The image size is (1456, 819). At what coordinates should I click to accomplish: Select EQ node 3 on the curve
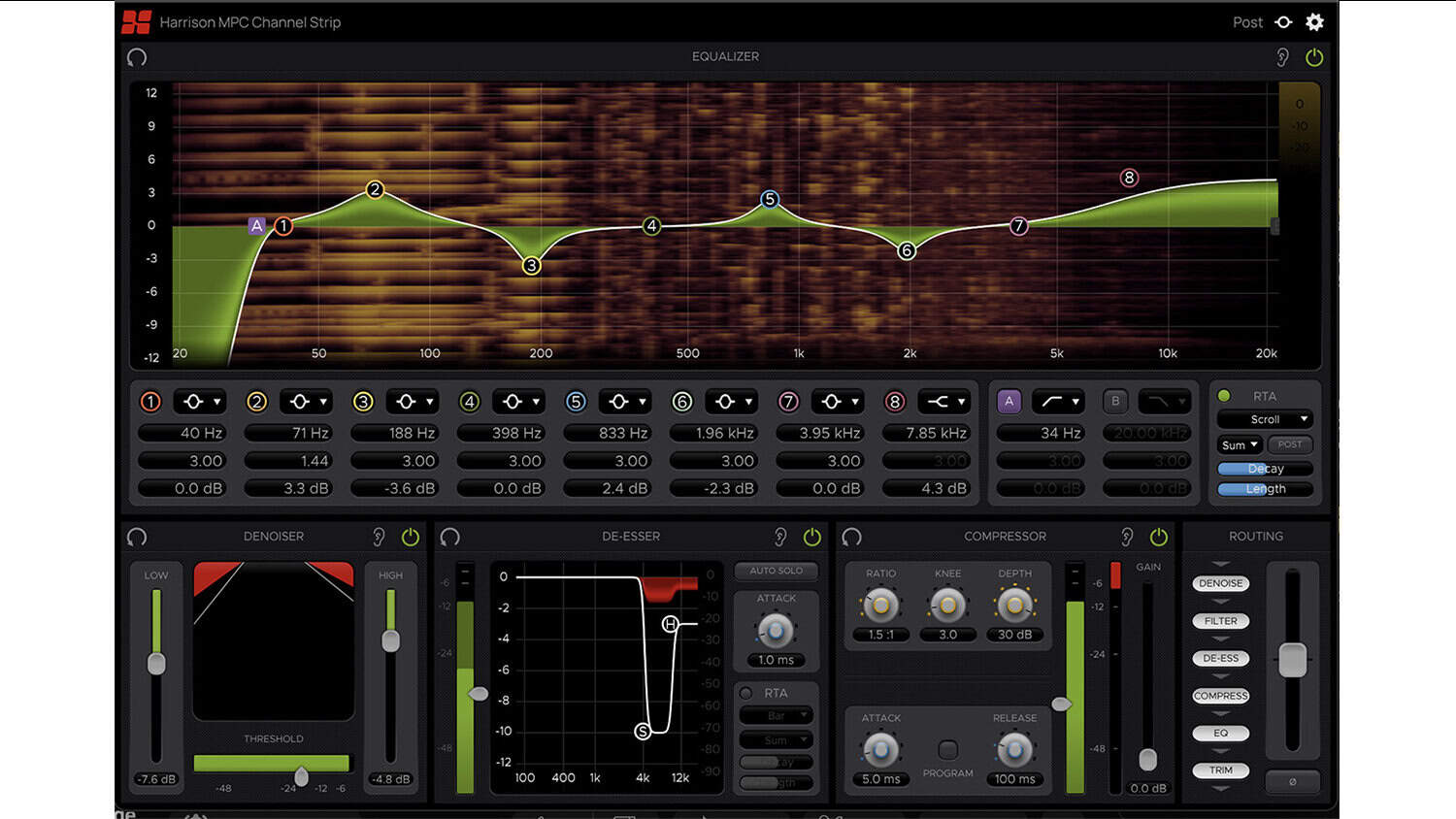tap(531, 265)
